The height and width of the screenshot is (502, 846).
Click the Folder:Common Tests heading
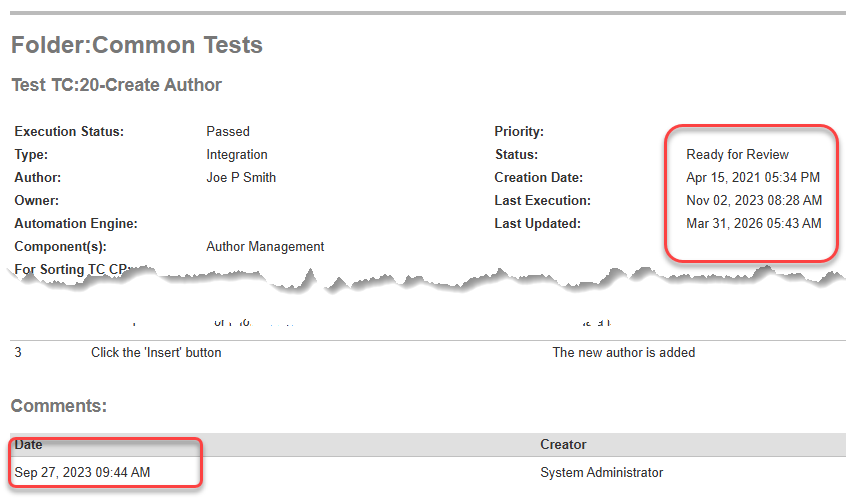[x=137, y=45]
